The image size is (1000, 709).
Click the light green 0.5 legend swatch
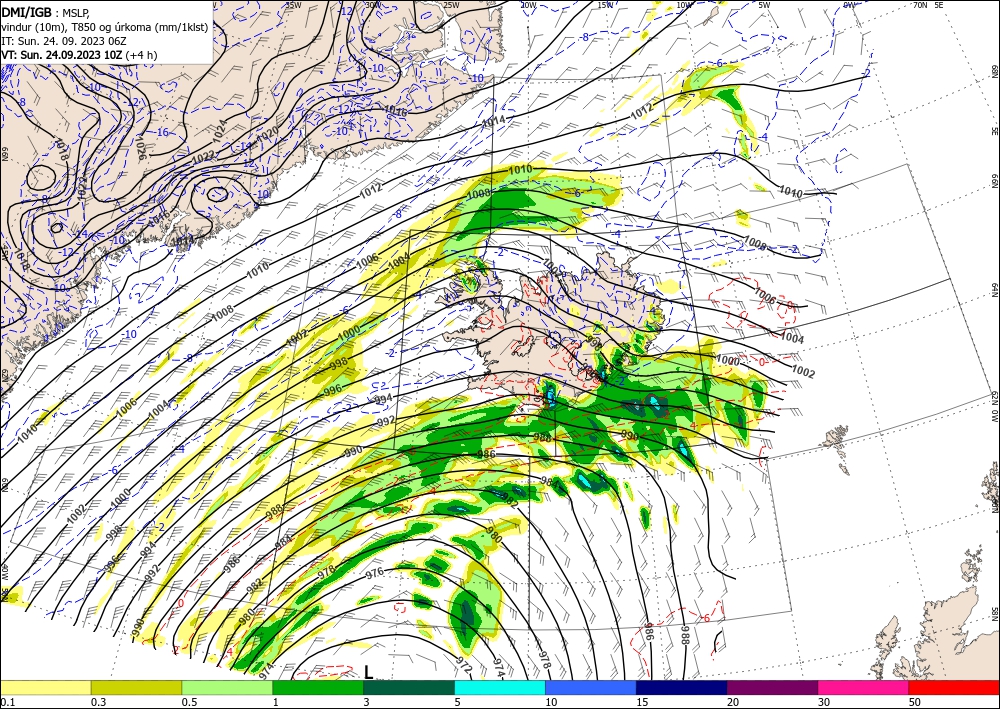pyautogui.click(x=227, y=687)
